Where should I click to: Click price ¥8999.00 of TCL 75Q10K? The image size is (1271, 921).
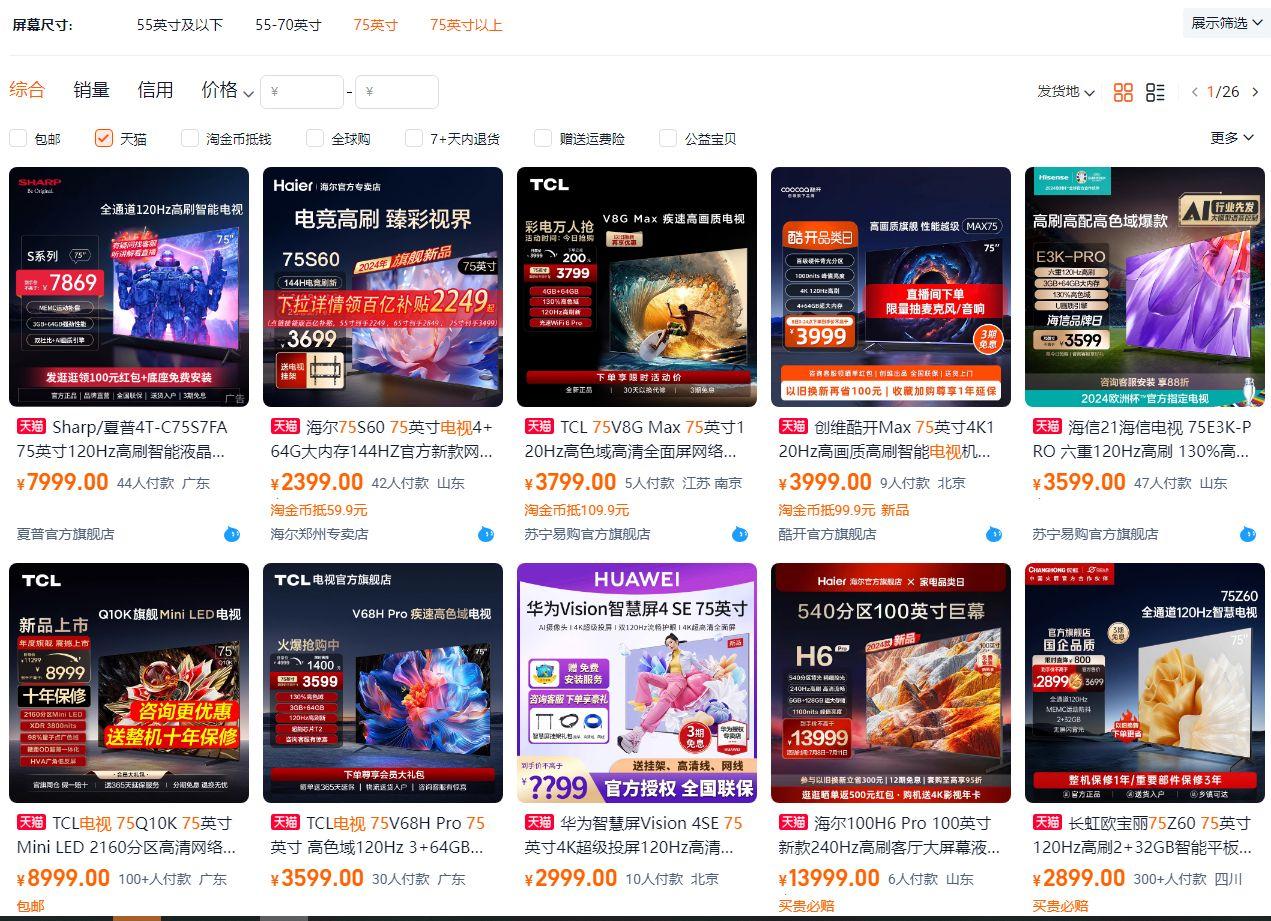pos(63,878)
